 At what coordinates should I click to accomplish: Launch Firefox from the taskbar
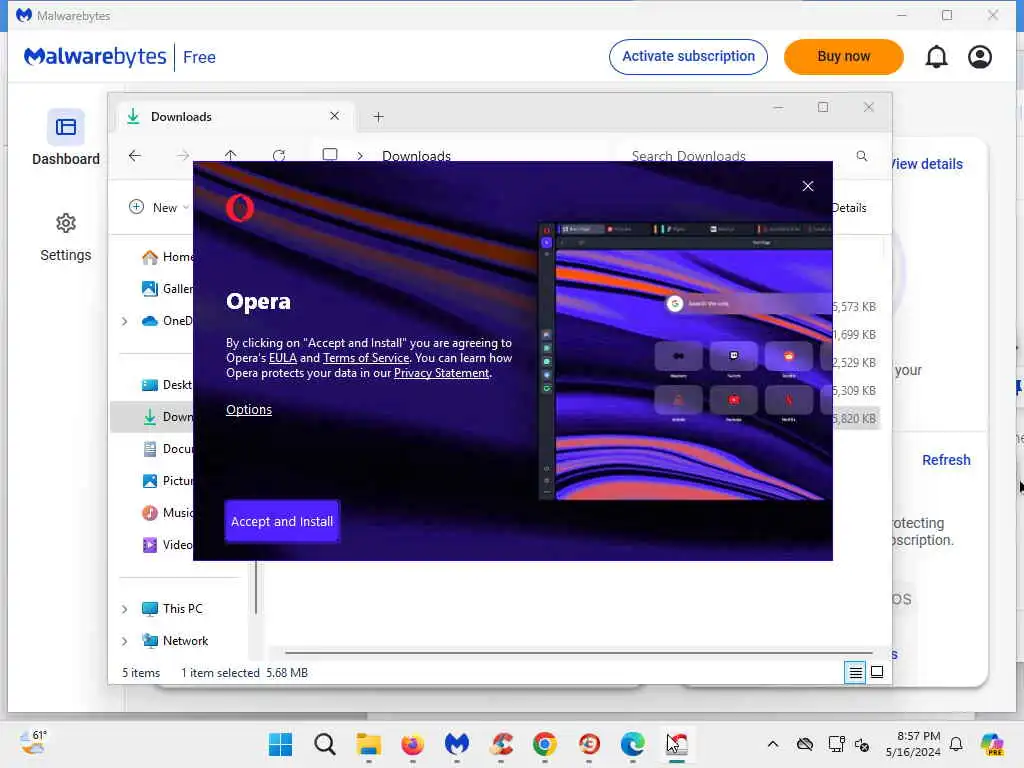[412, 744]
